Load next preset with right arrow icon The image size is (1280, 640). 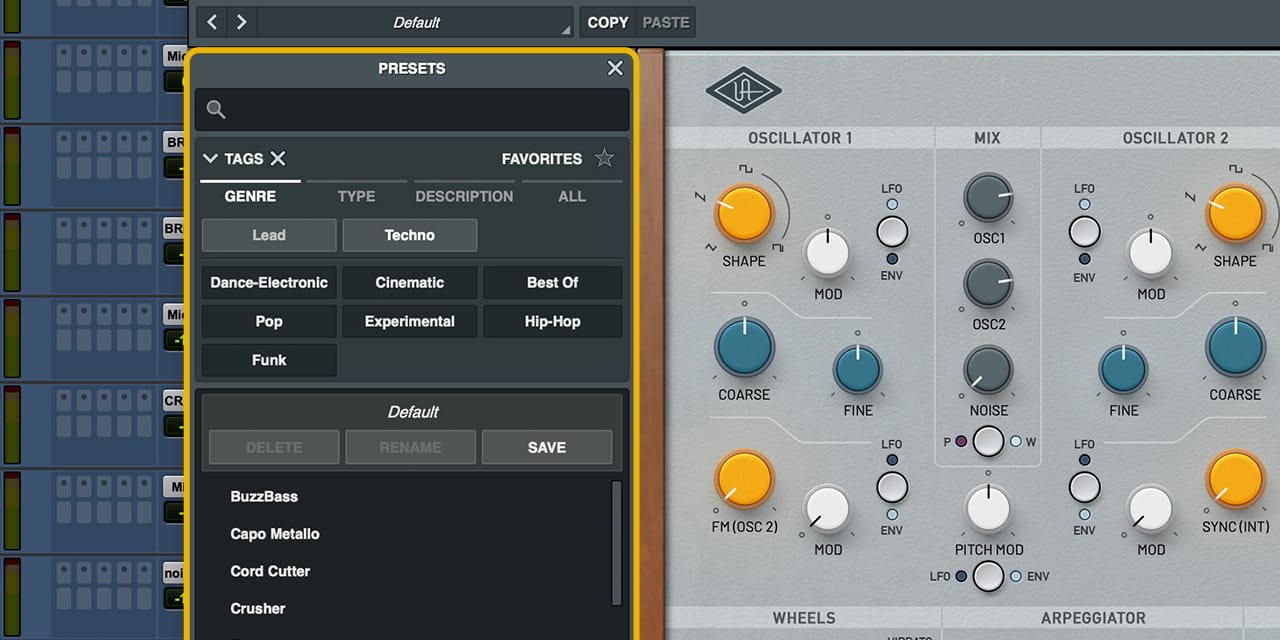(x=239, y=21)
